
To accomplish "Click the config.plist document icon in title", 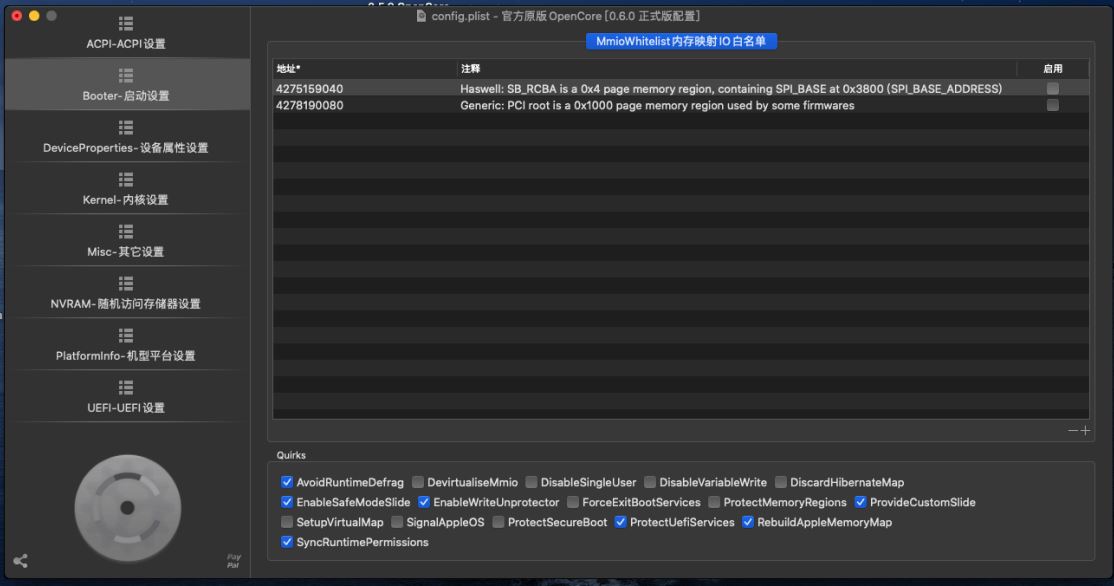I will click(x=421, y=16).
